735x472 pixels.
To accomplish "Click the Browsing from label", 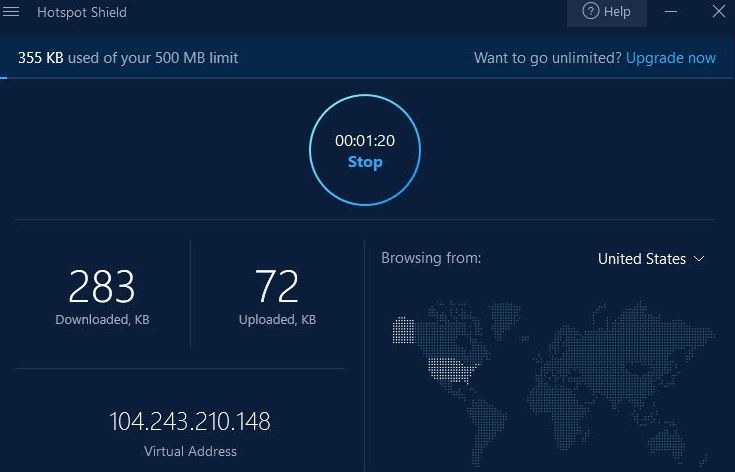I will pyautogui.click(x=431, y=258).
